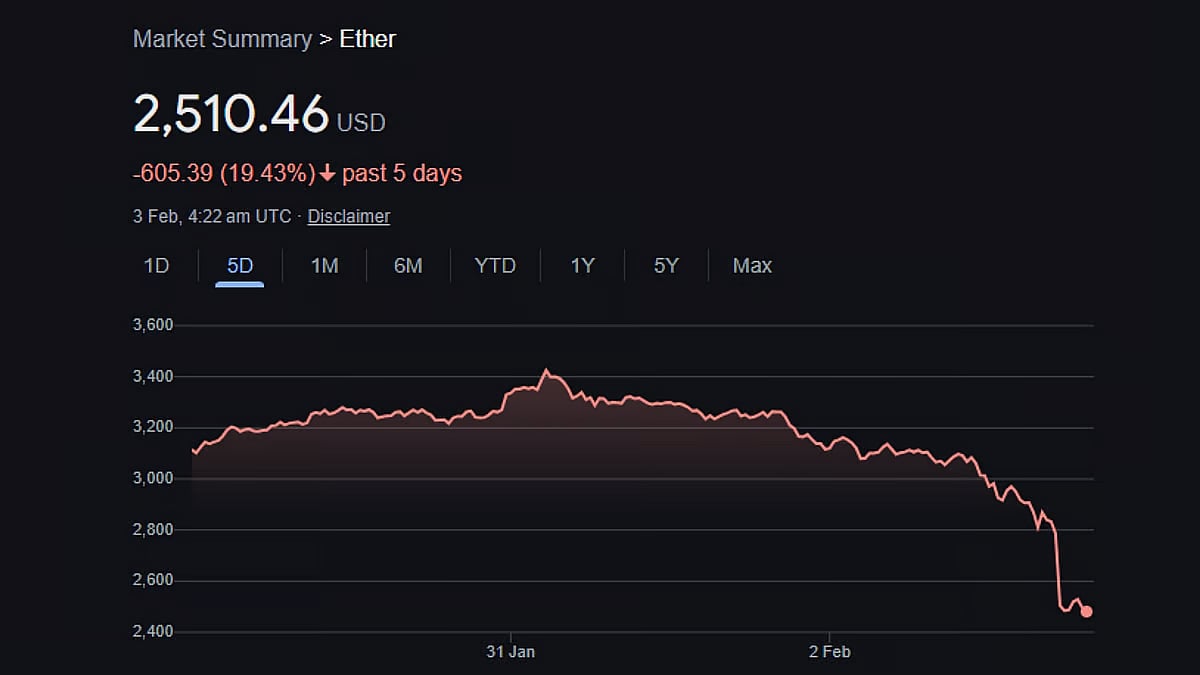This screenshot has width=1200, height=675.
Task: Select the YTD range tab
Action: point(495,266)
